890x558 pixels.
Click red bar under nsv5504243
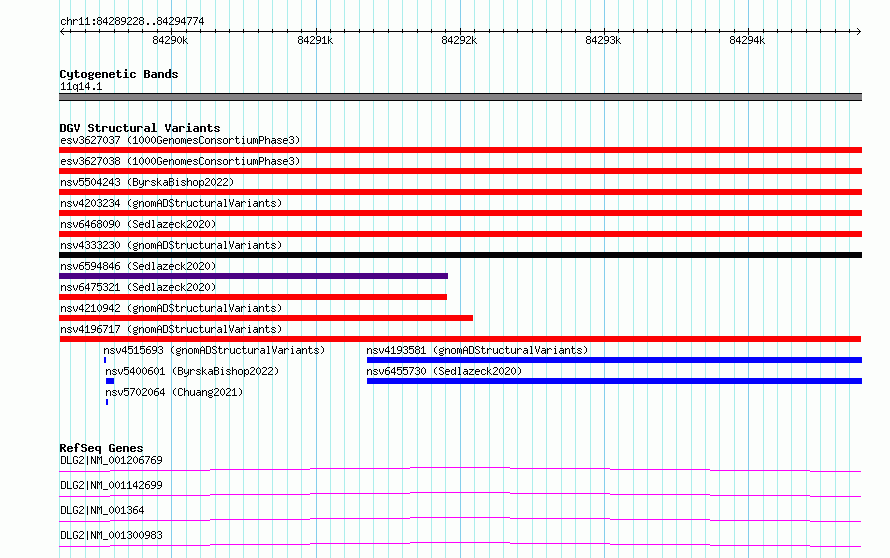[x=460, y=192]
